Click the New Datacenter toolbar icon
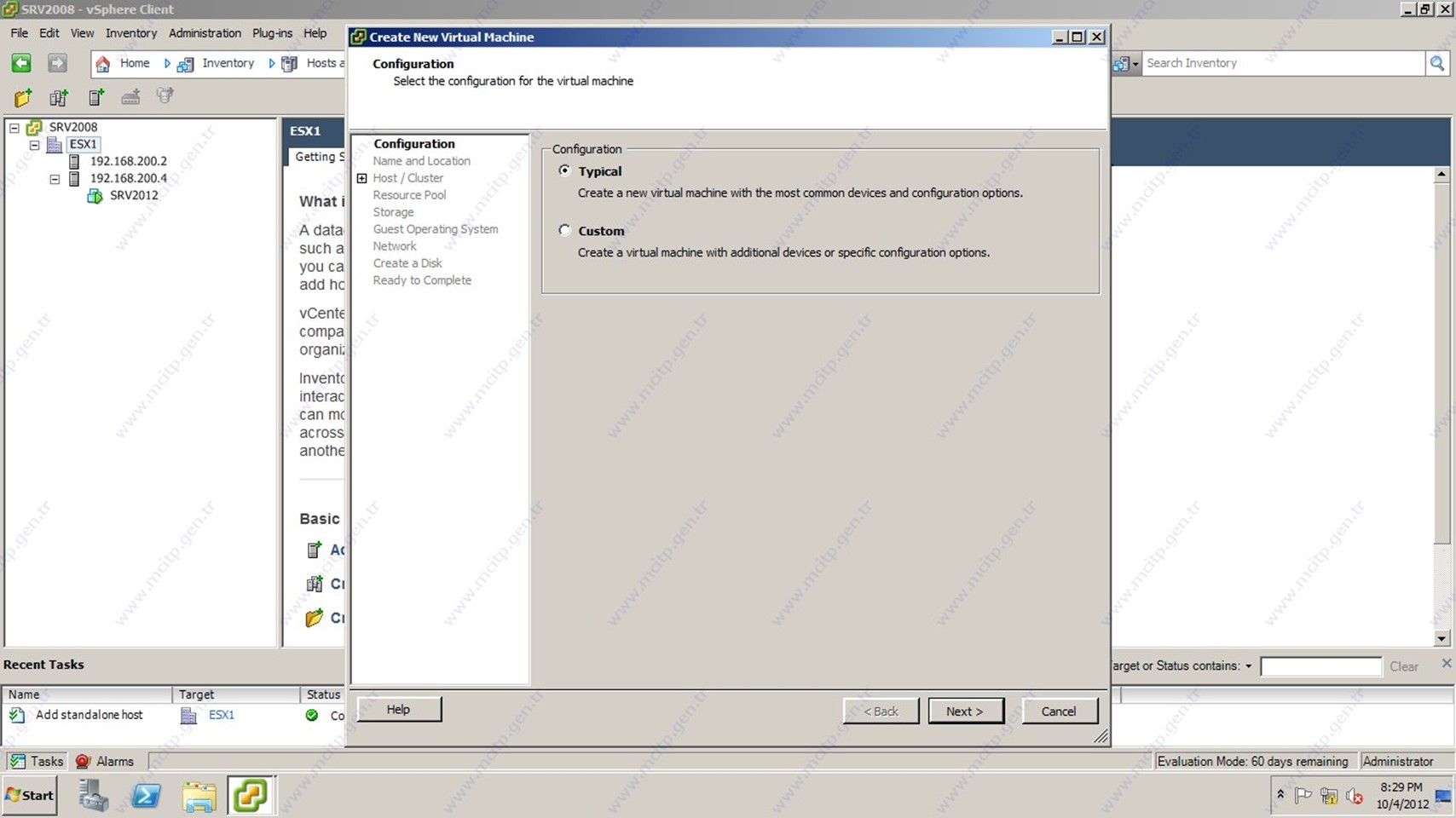 (58, 97)
